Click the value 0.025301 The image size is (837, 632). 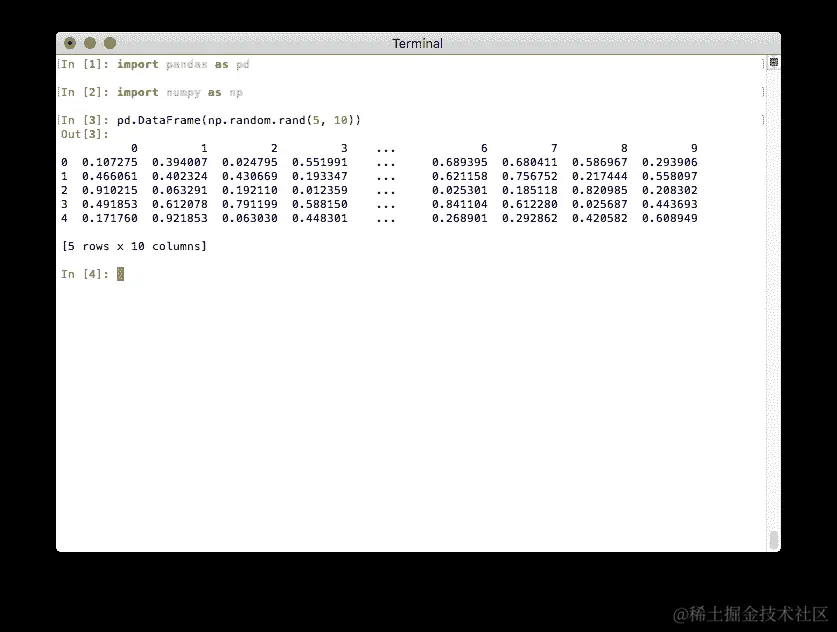click(460, 190)
